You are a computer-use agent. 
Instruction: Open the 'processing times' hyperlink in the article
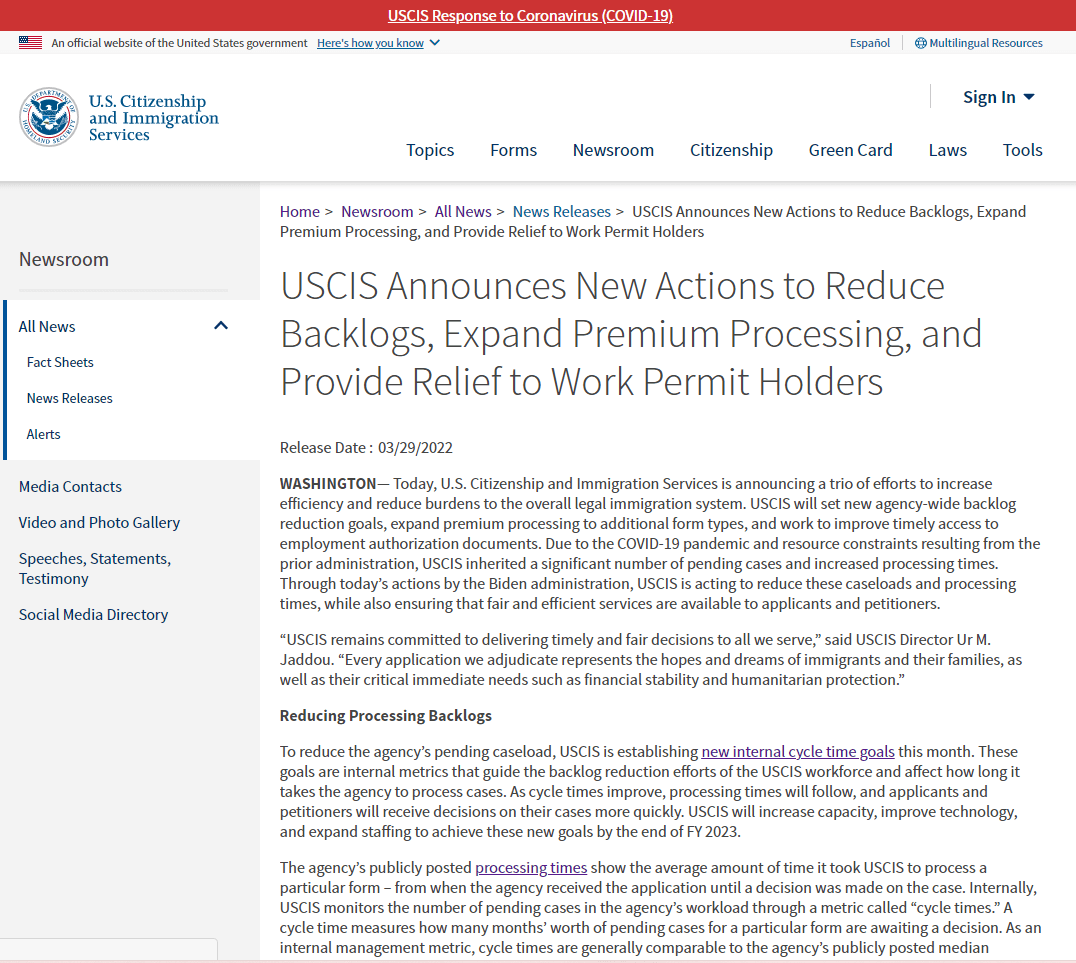point(530,868)
